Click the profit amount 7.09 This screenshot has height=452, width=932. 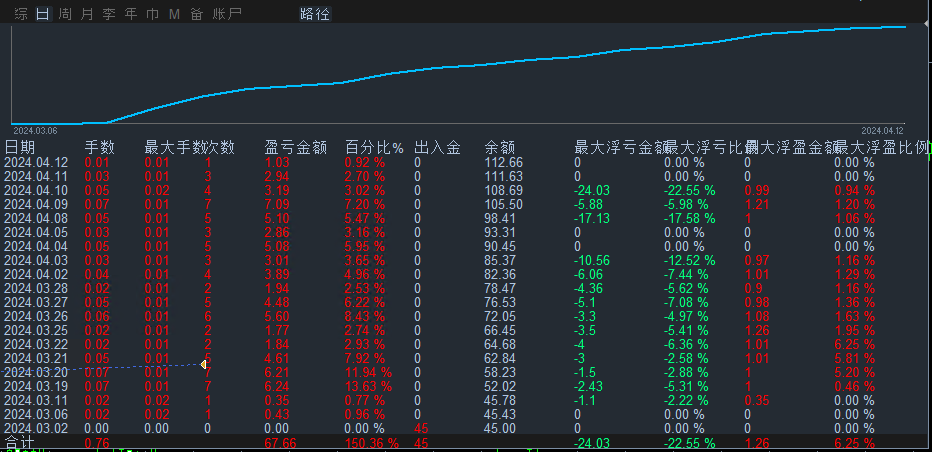click(277, 205)
